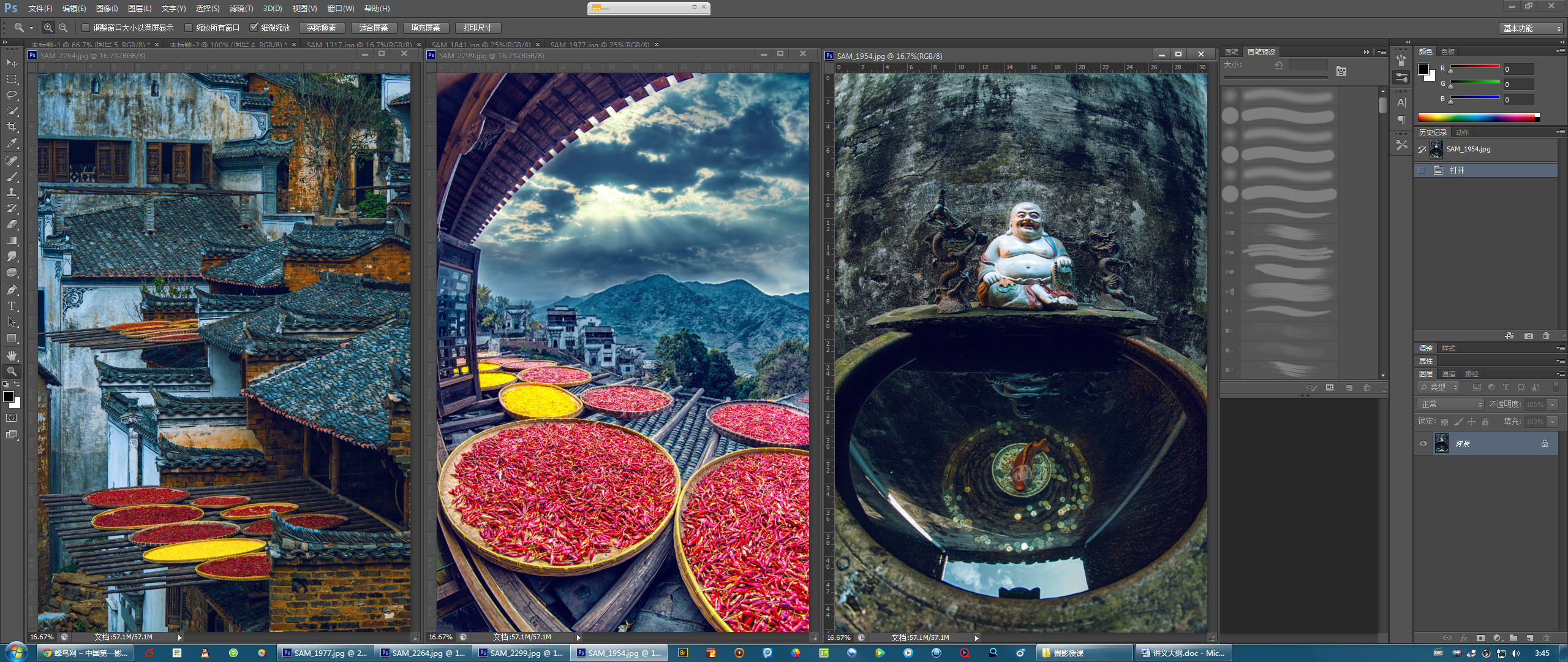Viewport: 1568px width, 662px height.
Task: Select the Path Selection tool
Action: coord(12,322)
